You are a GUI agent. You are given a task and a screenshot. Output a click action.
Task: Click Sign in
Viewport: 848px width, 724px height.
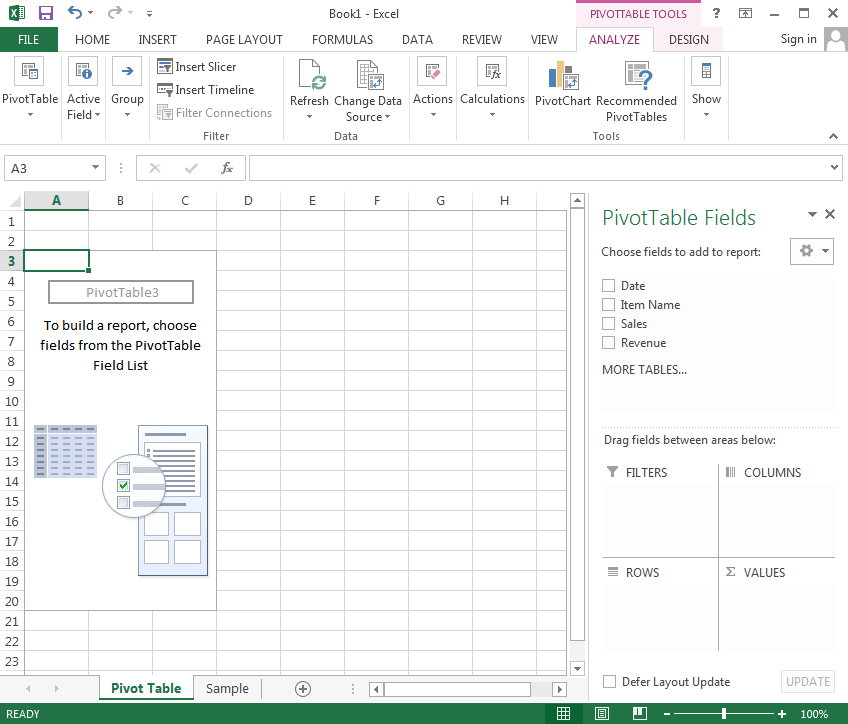click(x=798, y=39)
